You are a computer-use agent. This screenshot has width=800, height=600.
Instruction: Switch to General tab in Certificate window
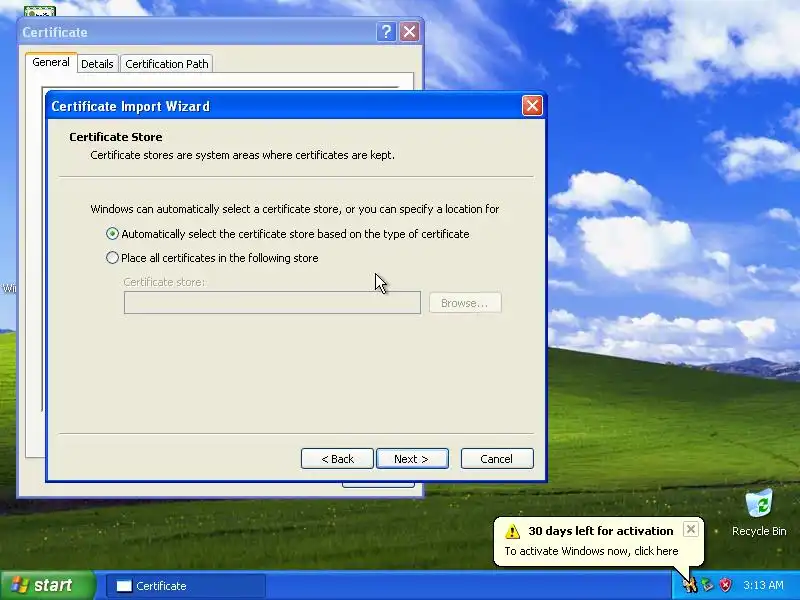tap(51, 62)
